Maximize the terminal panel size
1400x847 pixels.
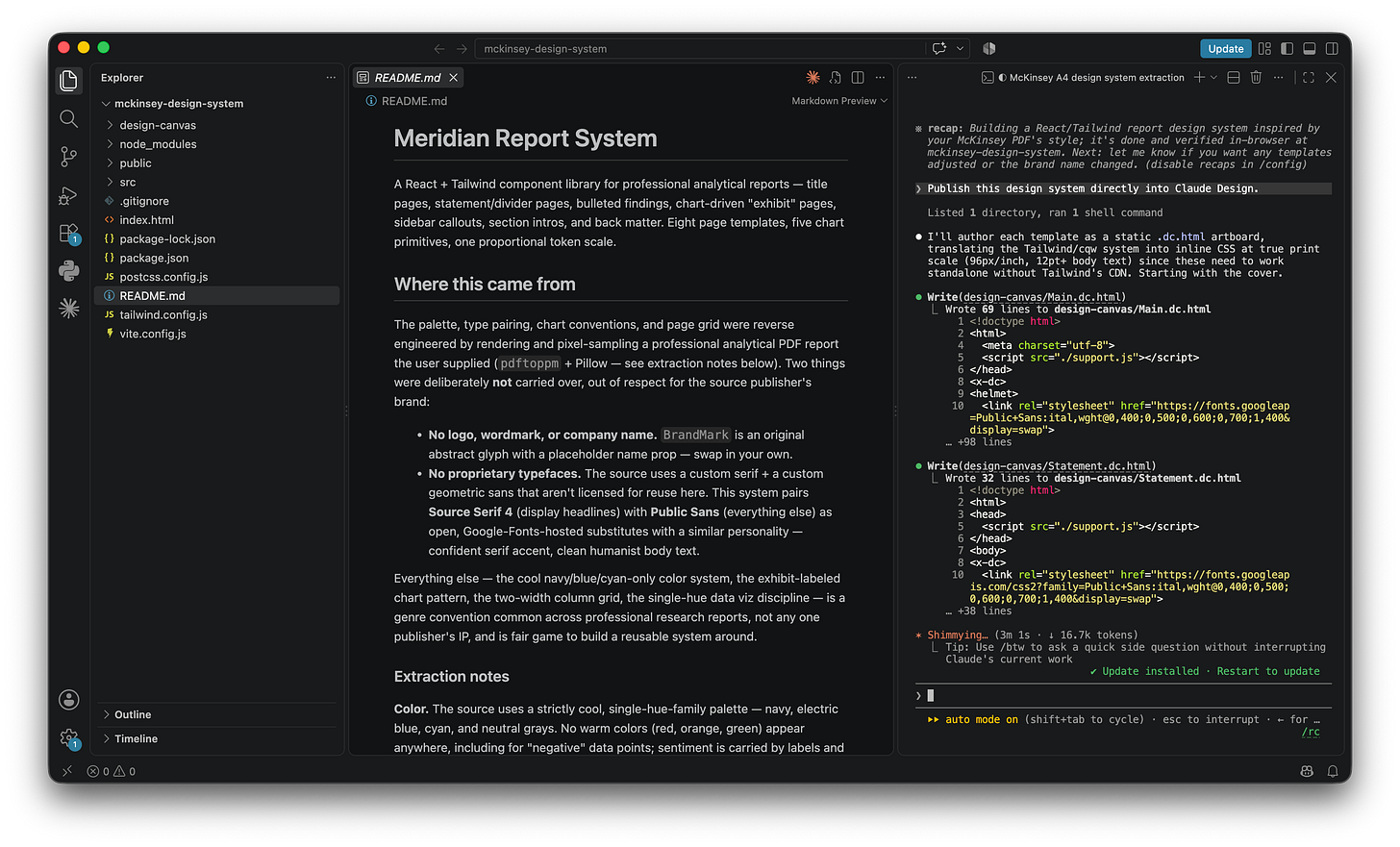pos(1309,77)
